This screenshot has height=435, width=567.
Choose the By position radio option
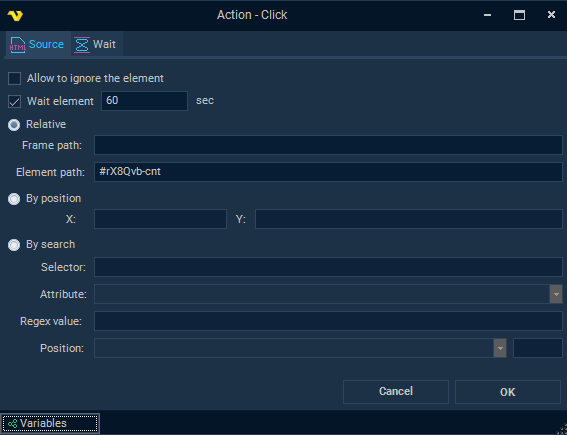click(x=14, y=199)
